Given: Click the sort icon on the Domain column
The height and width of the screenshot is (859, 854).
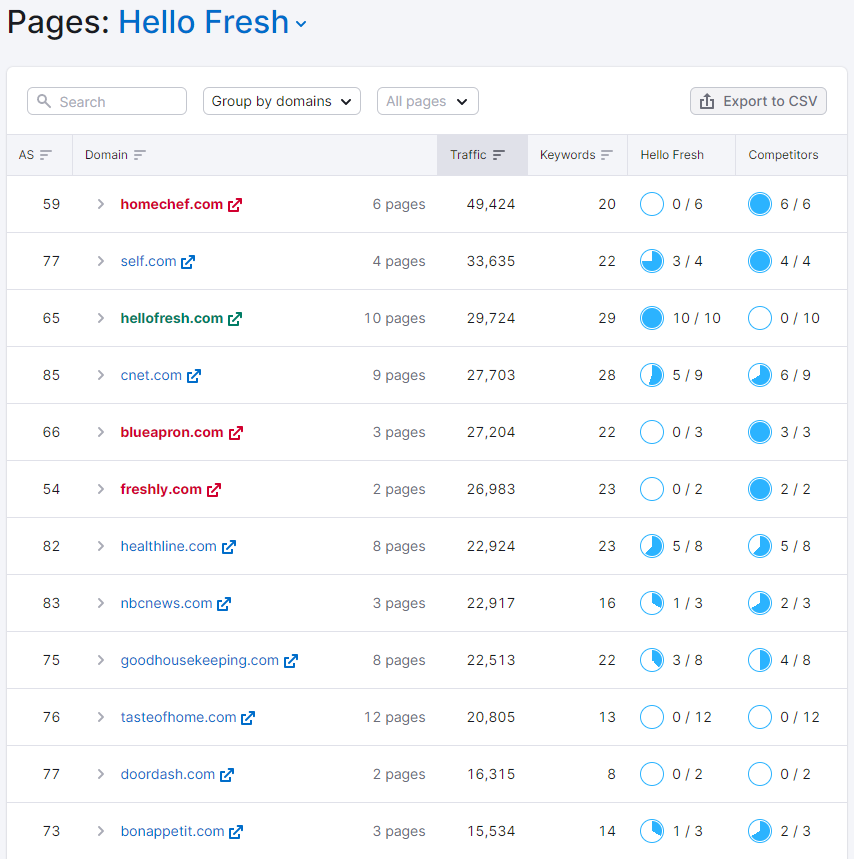Looking at the screenshot, I should pos(140,155).
